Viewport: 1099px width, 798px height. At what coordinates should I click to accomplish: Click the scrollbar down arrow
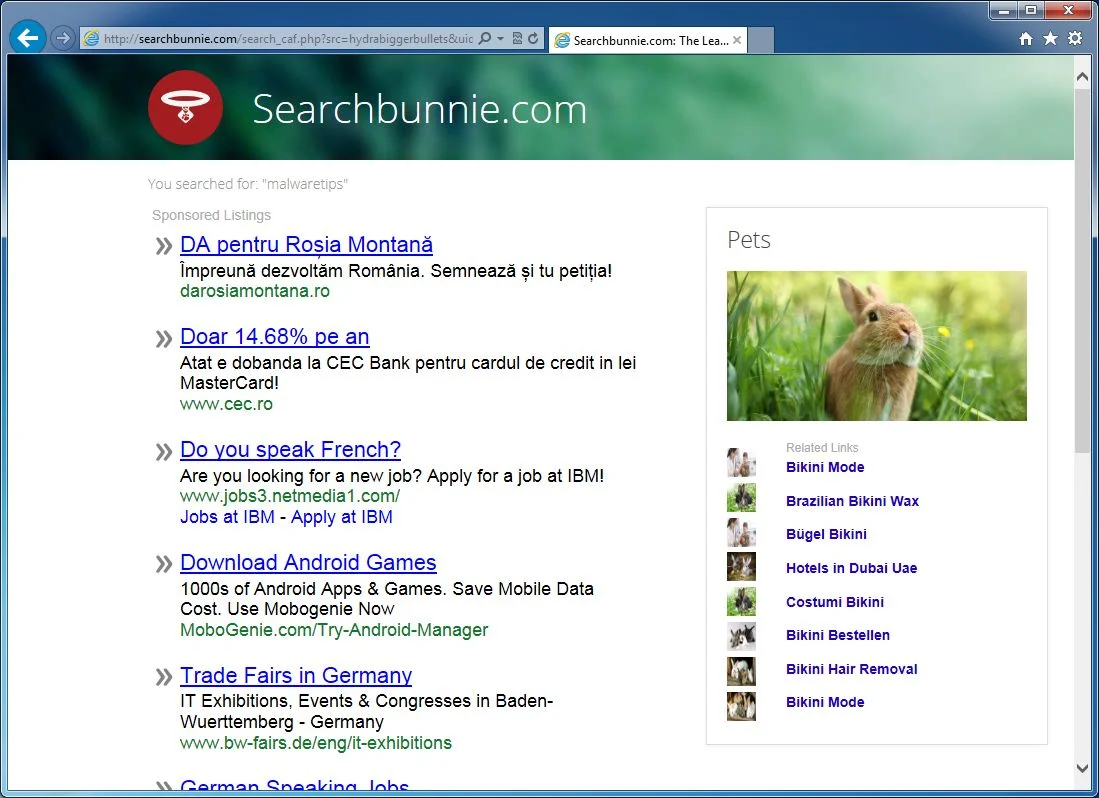(1082, 768)
